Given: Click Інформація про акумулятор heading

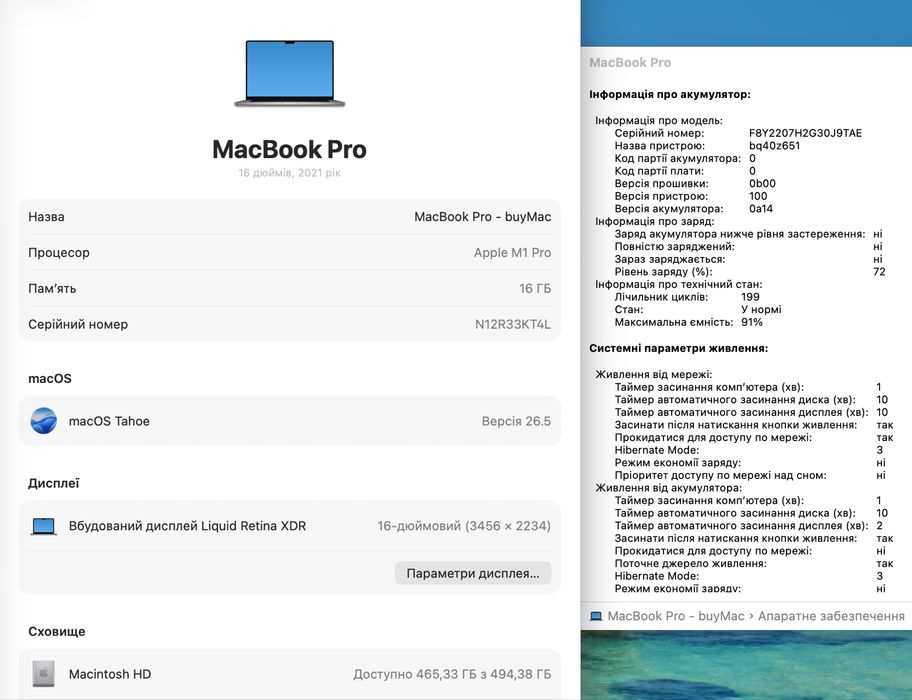Looking at the screenshot, I should [x=670, y=94].
